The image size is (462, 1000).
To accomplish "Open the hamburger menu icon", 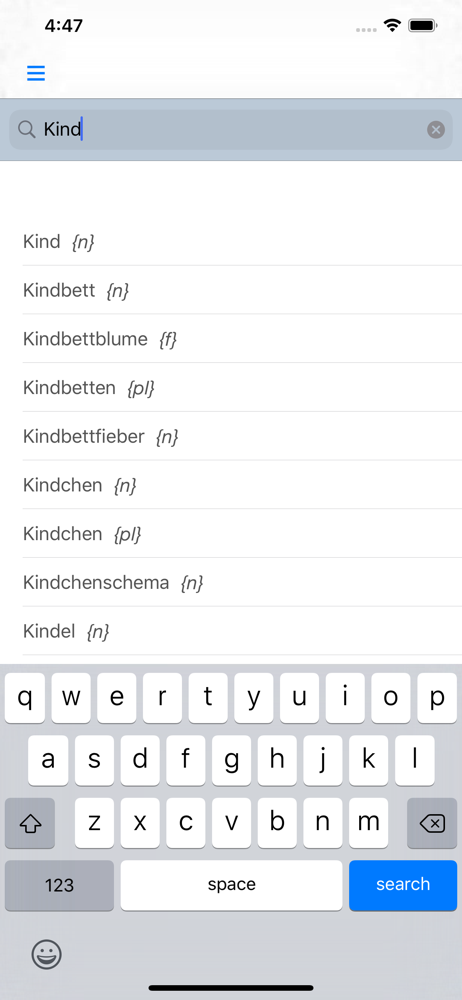I will 36,73.
